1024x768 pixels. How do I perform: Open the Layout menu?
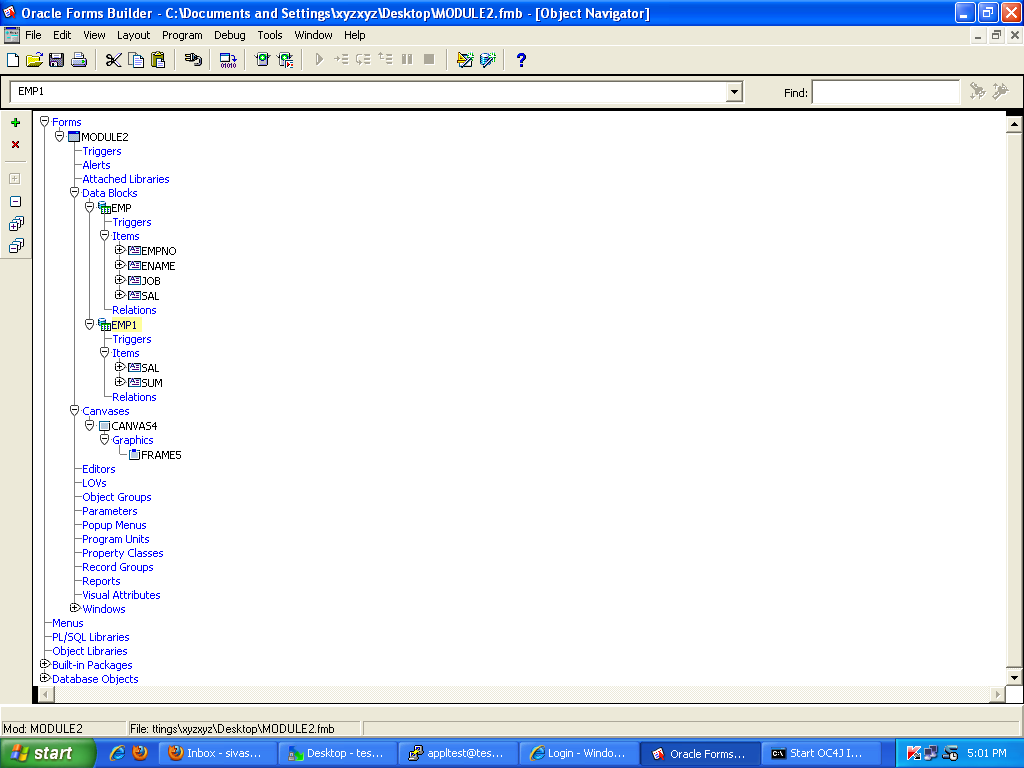click(133, 35)
